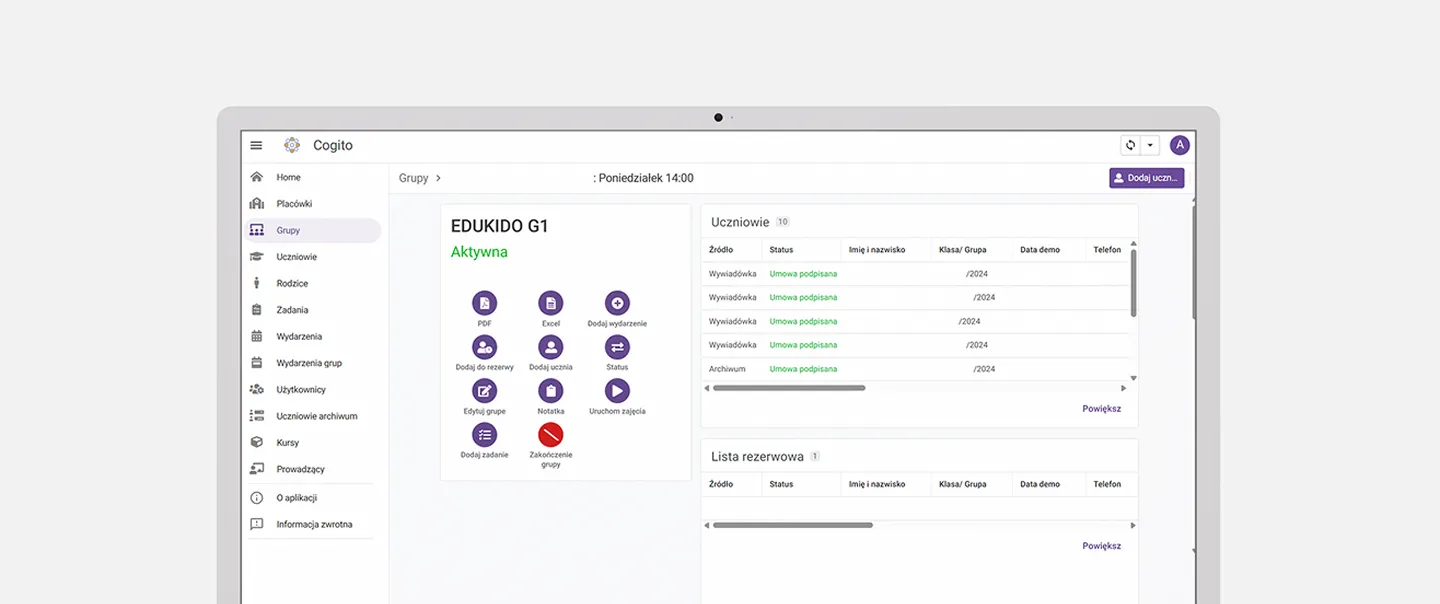This screenshot has height=604, width=1440.
Task: Open the hamburger navigation menu
Action: click(256, 145)
